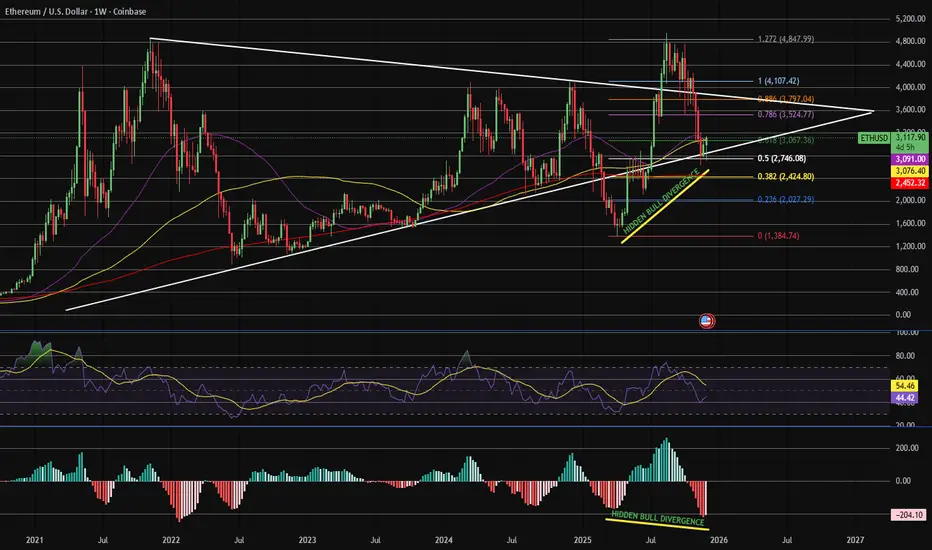Click the purple 44.42 RSI value tag

tap(904, 398)
